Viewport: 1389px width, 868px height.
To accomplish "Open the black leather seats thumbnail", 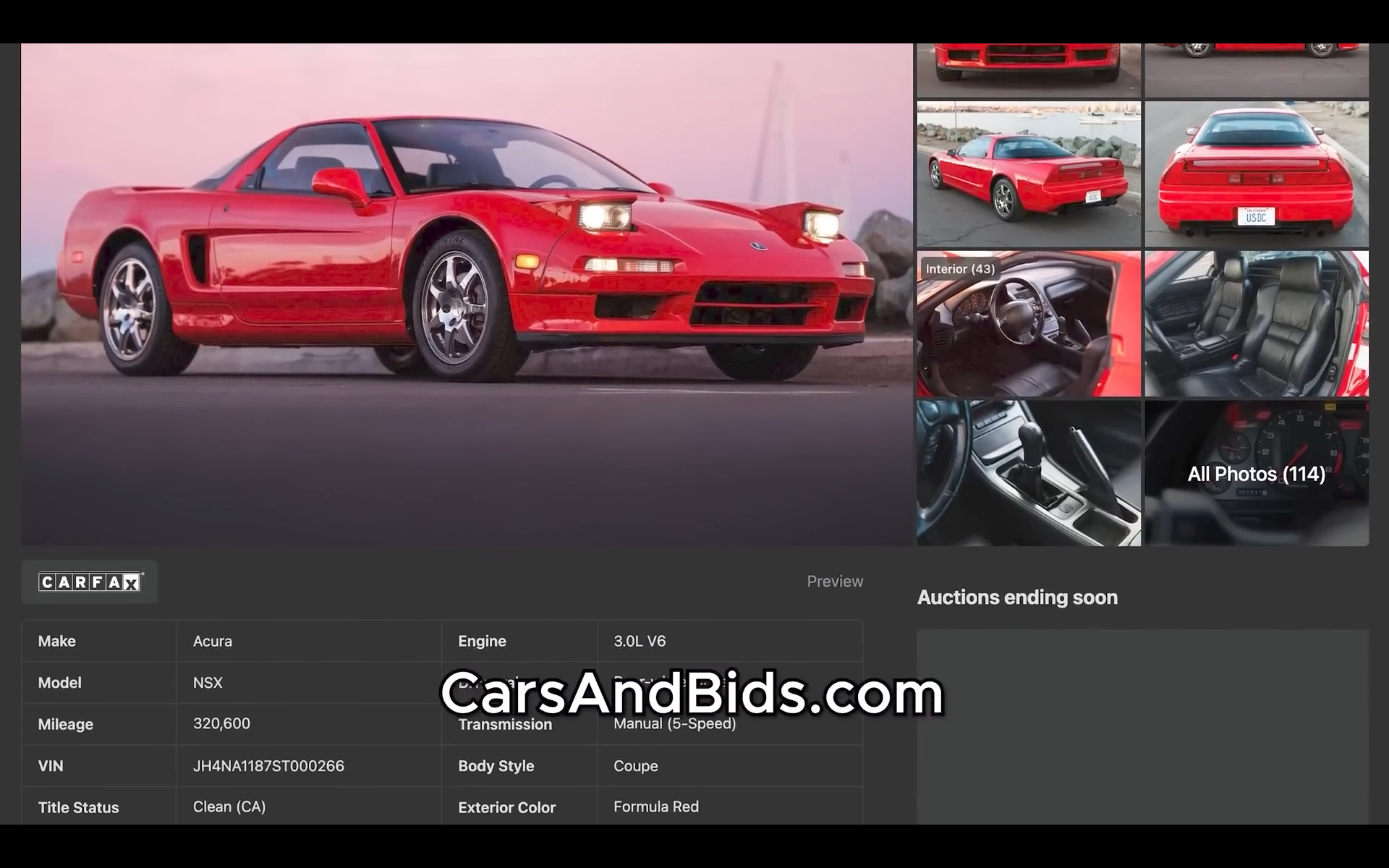I will click(1257, 324).
